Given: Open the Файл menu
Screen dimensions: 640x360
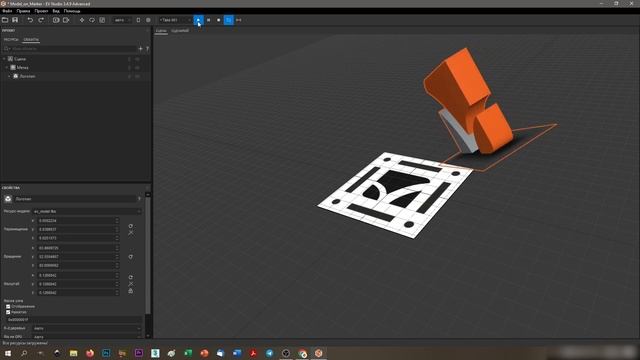Looking at the screenshot, I should coord(7,11).
